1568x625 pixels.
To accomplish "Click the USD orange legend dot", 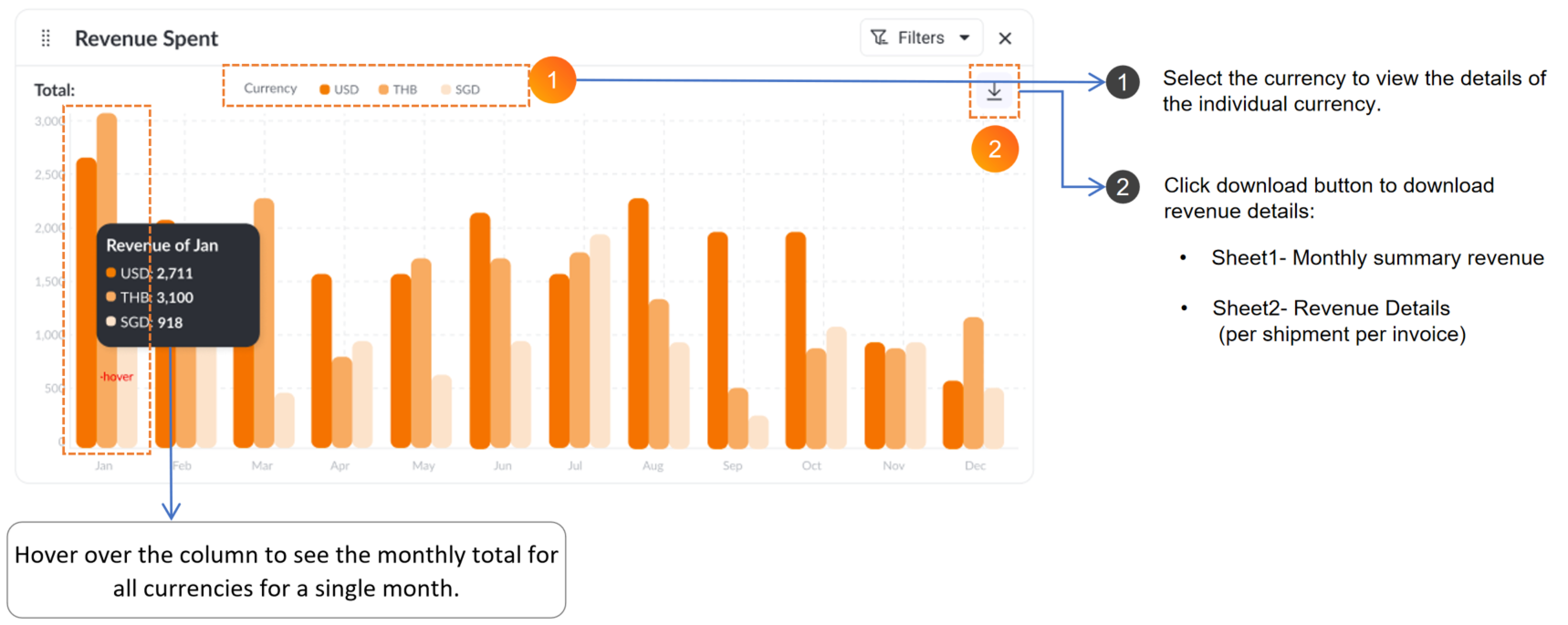I will tap(324, 89).
